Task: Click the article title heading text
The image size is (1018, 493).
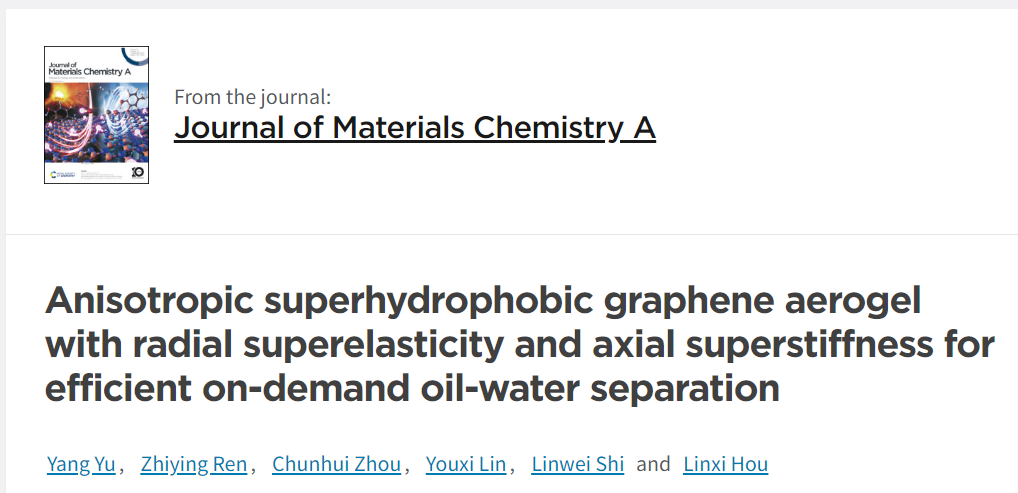Action: (x=519, y=344)
